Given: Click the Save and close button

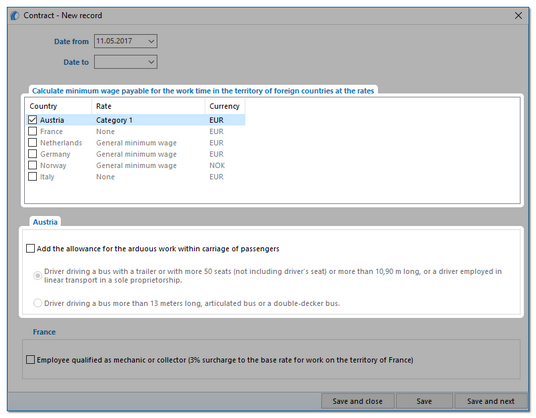Looking at the screenshot, I should 358,401.
